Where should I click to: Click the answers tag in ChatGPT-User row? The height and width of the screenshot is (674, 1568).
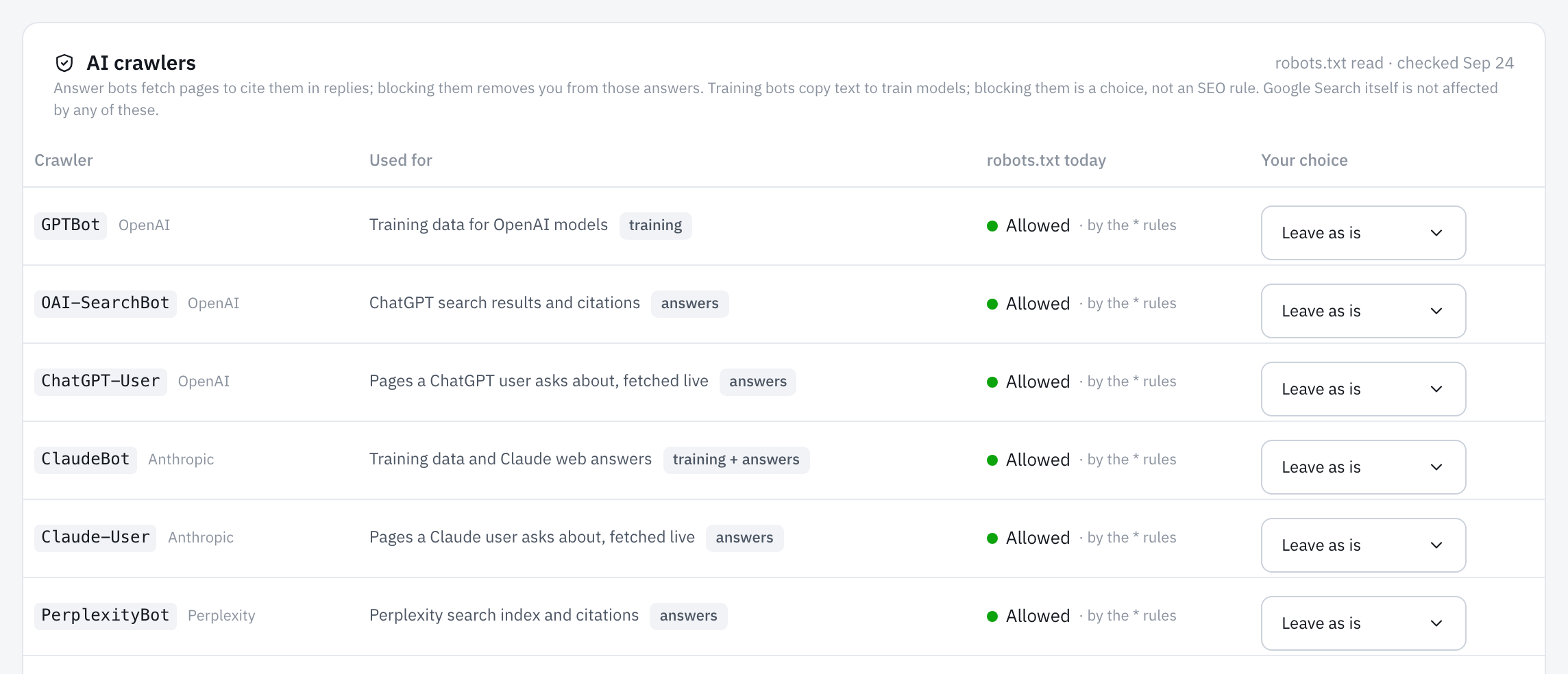[x=758, y=382]
